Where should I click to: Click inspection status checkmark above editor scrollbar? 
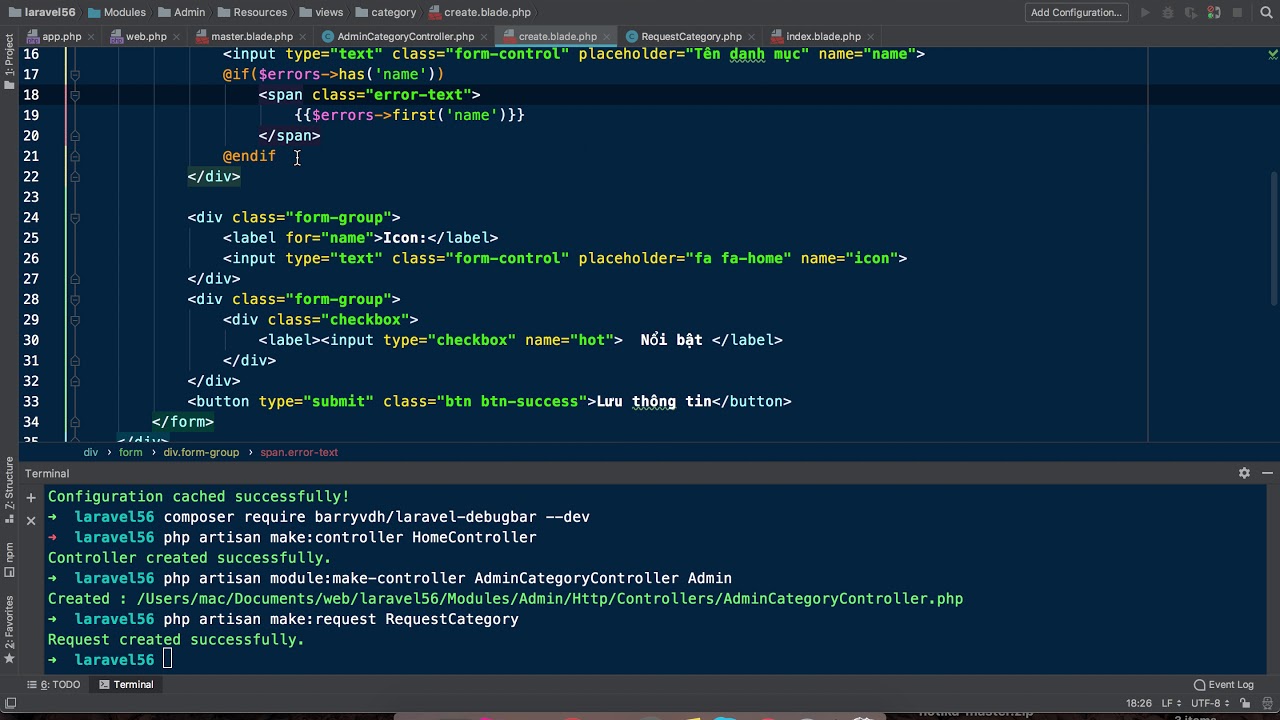(1273, 53)
